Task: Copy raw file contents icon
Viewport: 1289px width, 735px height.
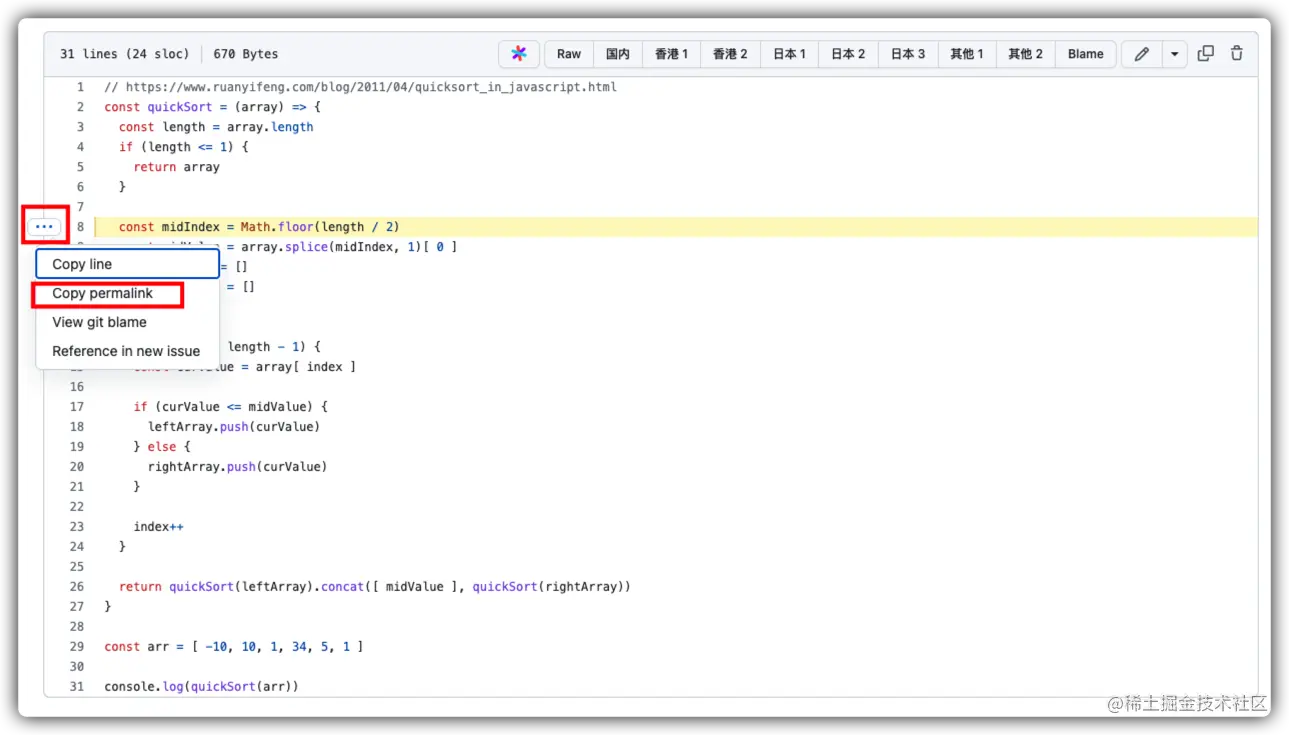Action: click(1206, 54)
